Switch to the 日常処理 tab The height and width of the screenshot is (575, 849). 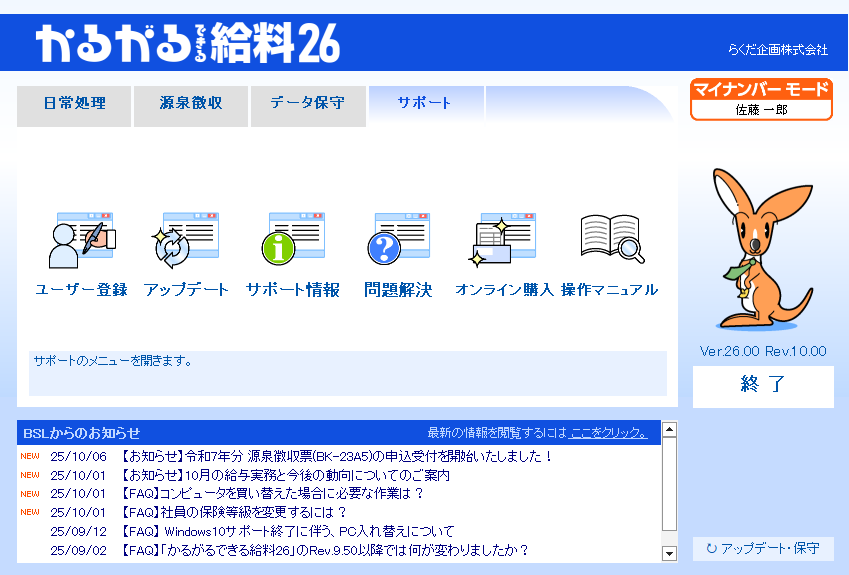click(x=75, y=104)
